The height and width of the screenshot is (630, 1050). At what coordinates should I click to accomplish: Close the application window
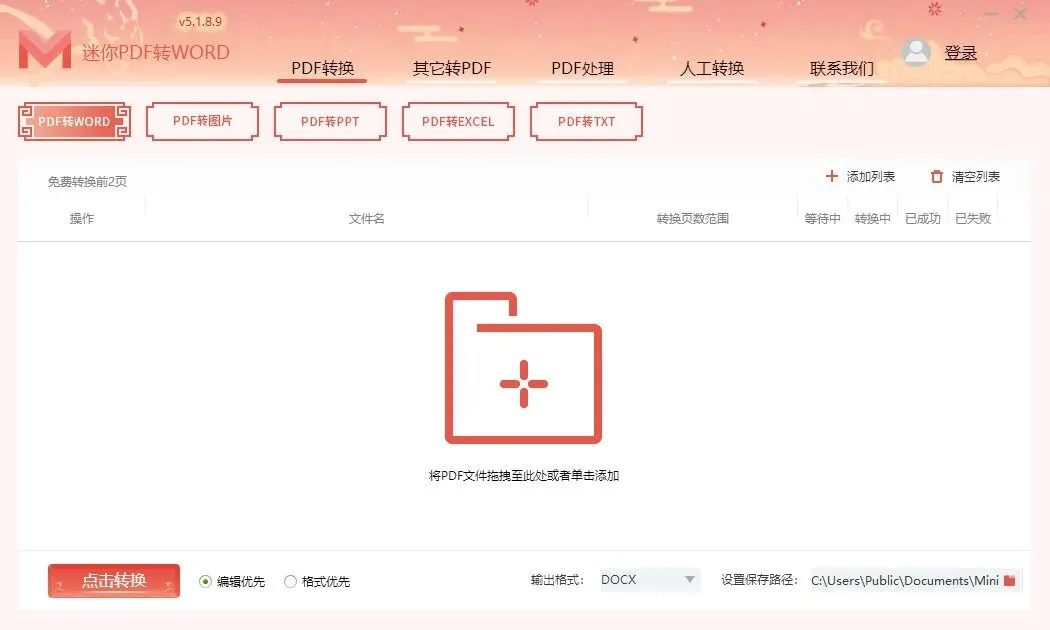[1020, 14]
